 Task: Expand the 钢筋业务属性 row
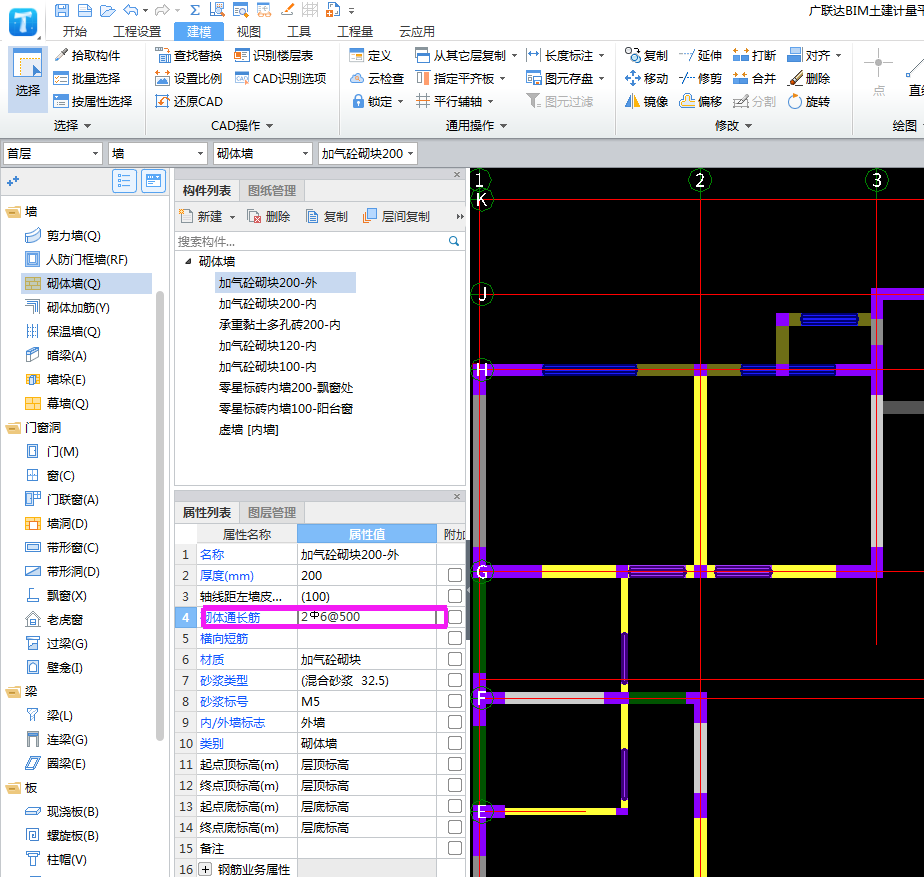[205, 869]
